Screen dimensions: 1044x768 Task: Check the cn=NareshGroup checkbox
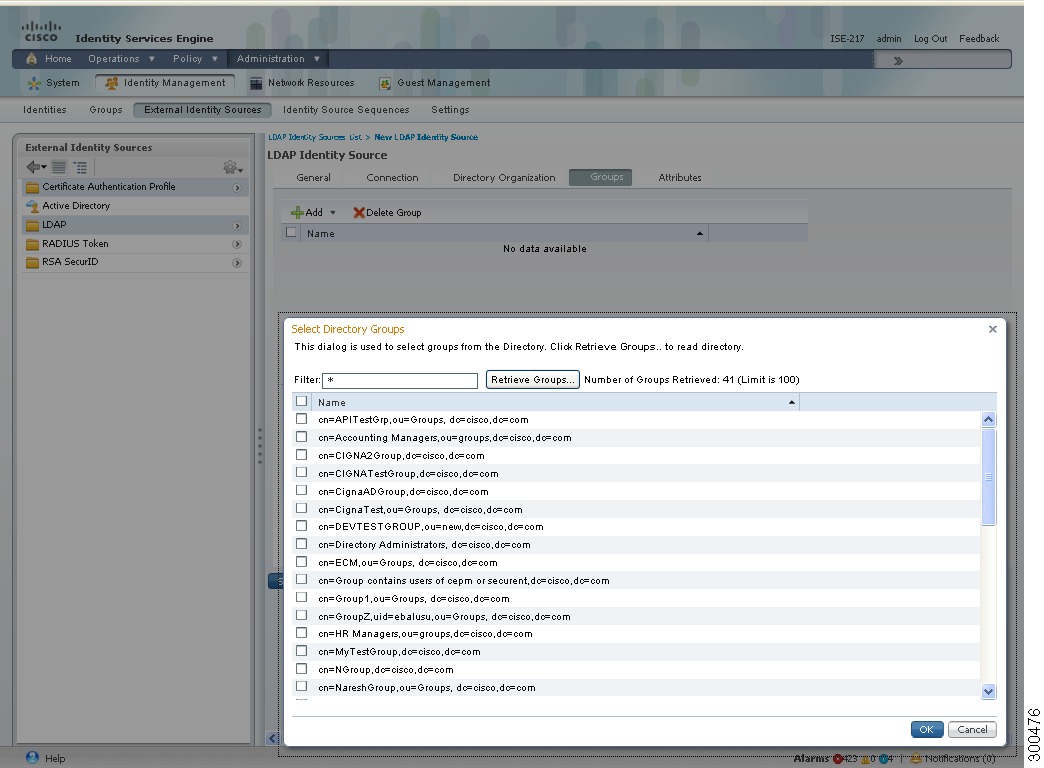coord(302,687)
